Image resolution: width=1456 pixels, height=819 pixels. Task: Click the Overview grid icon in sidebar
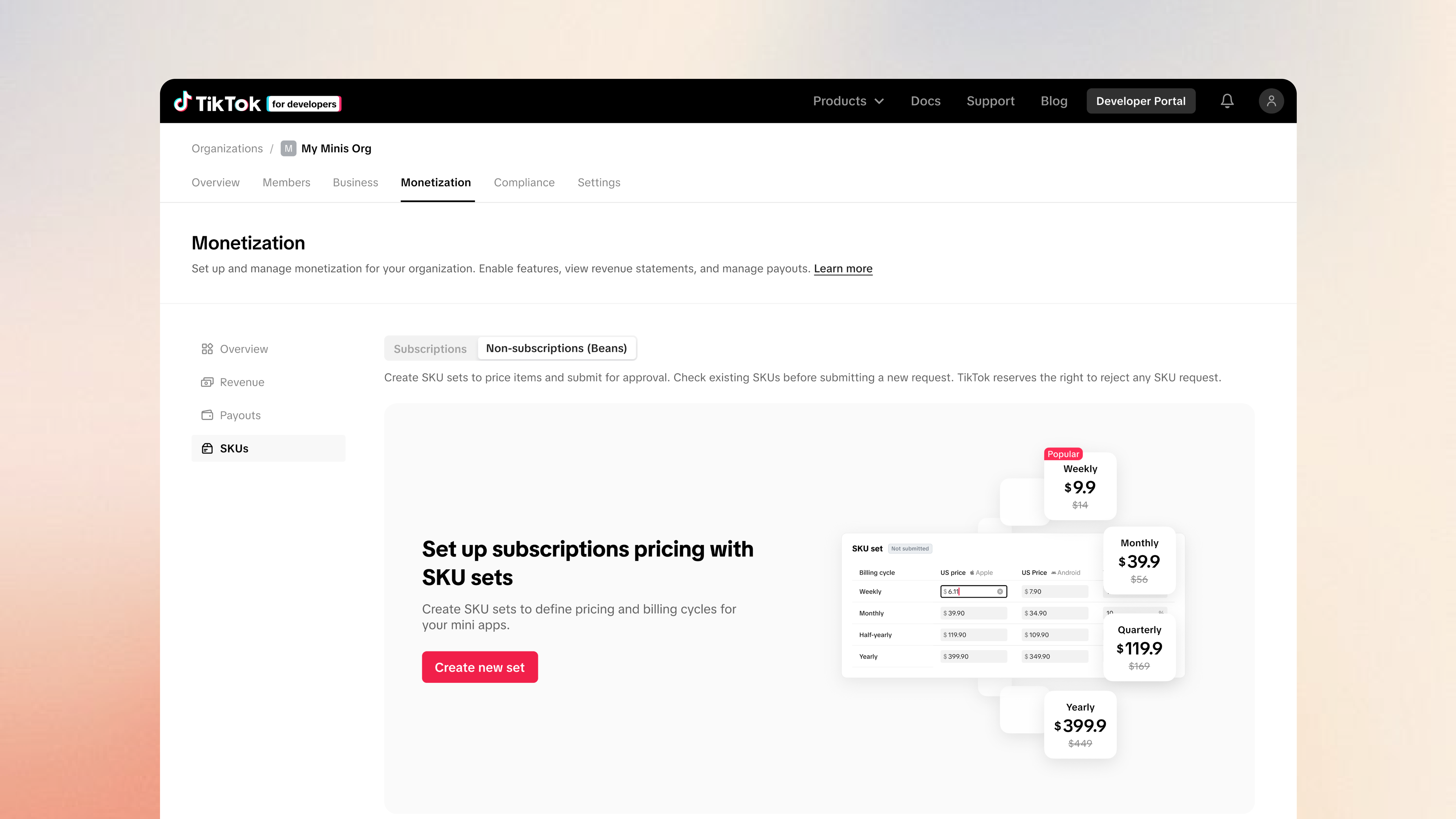207,349
